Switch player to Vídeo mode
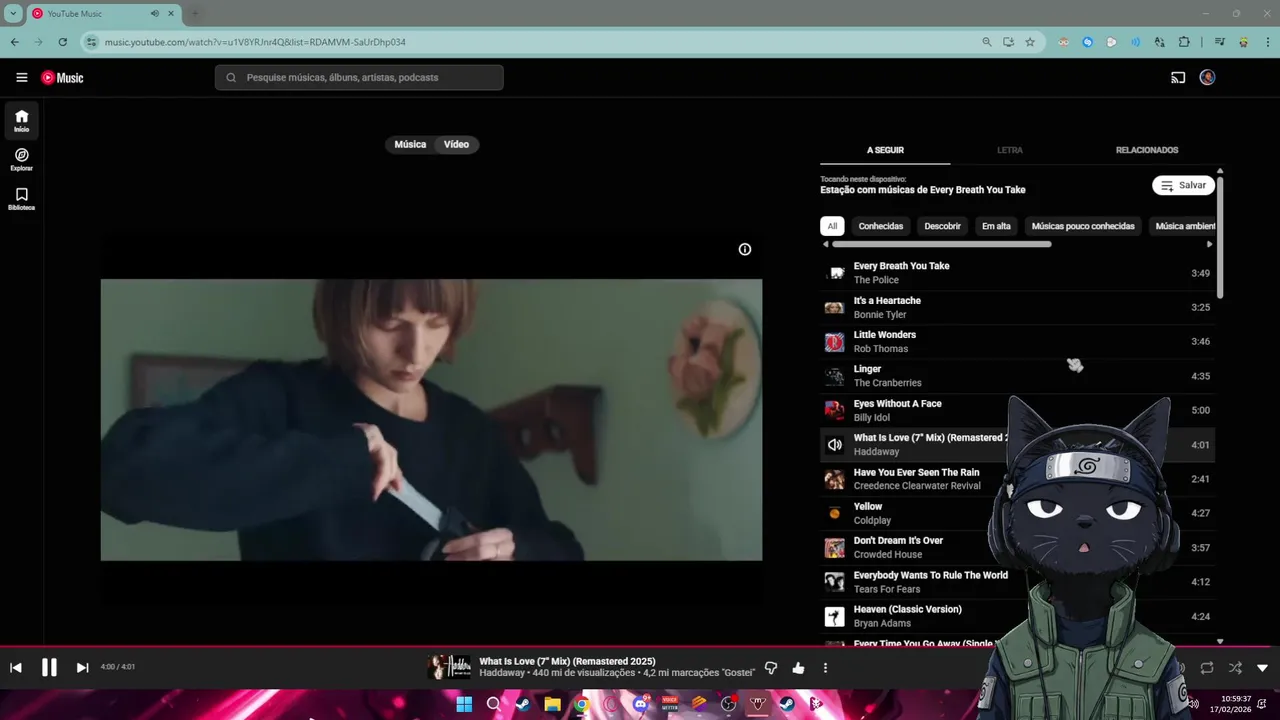The image size is (1280, 720). [456, 144]
